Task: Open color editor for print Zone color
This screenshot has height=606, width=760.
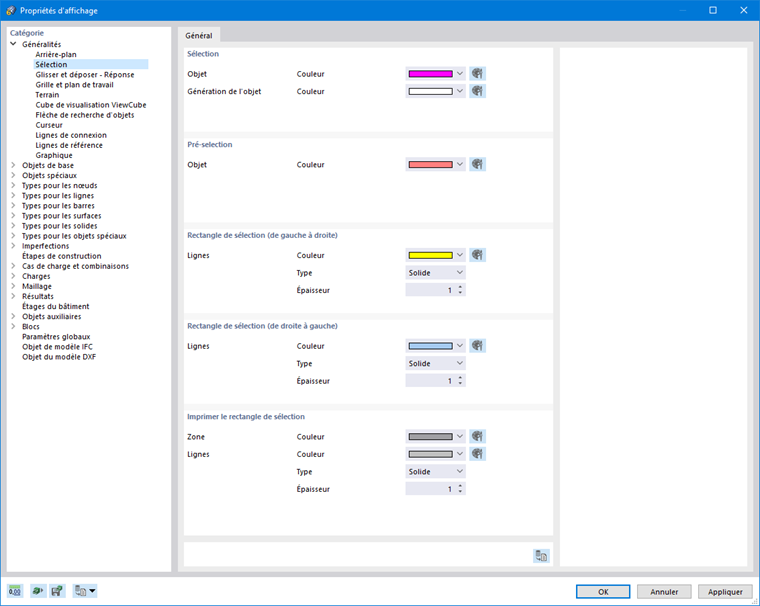Action: point(477,436)
